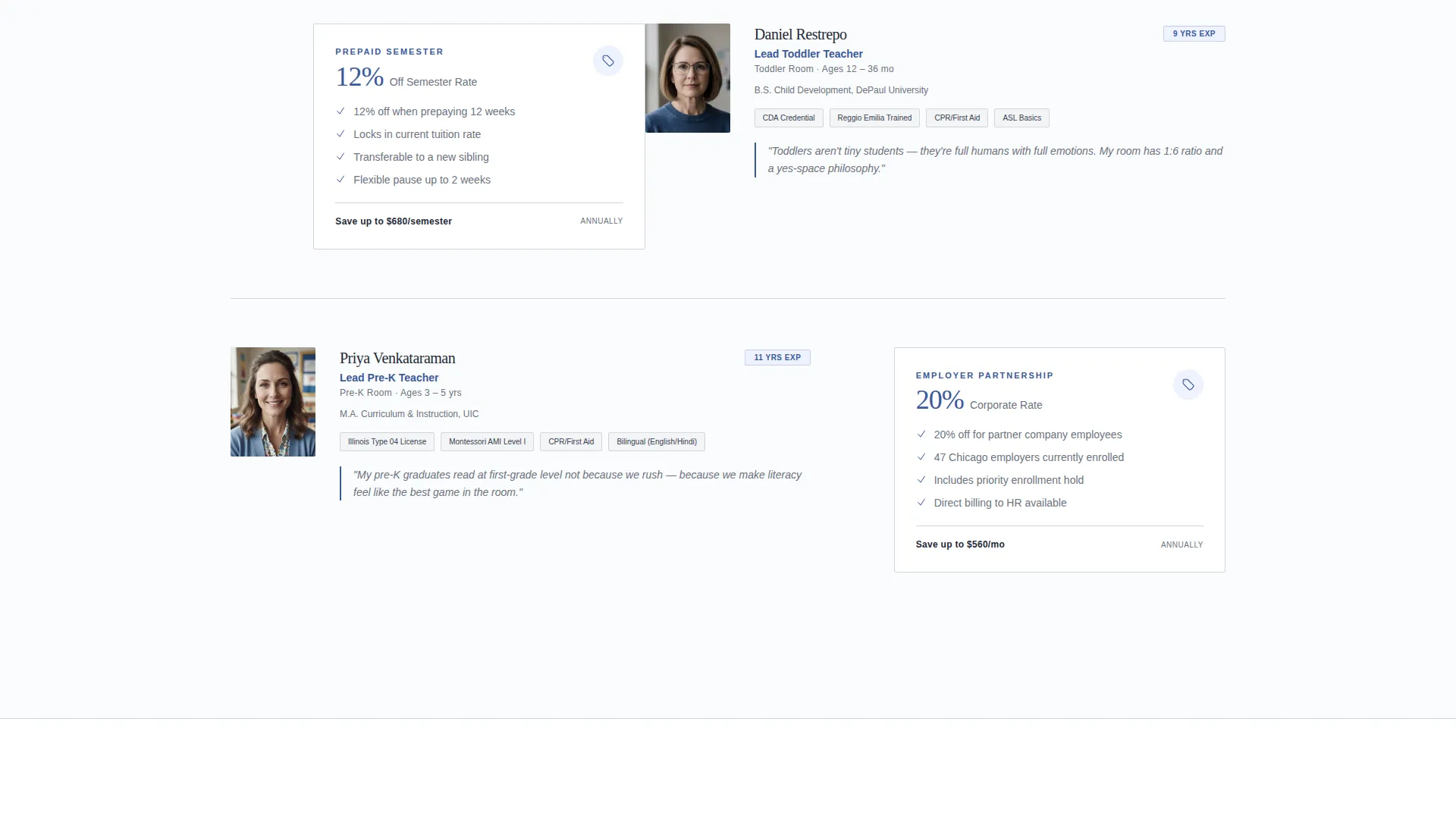Click Corporate Rate label

pos(1006,405)
